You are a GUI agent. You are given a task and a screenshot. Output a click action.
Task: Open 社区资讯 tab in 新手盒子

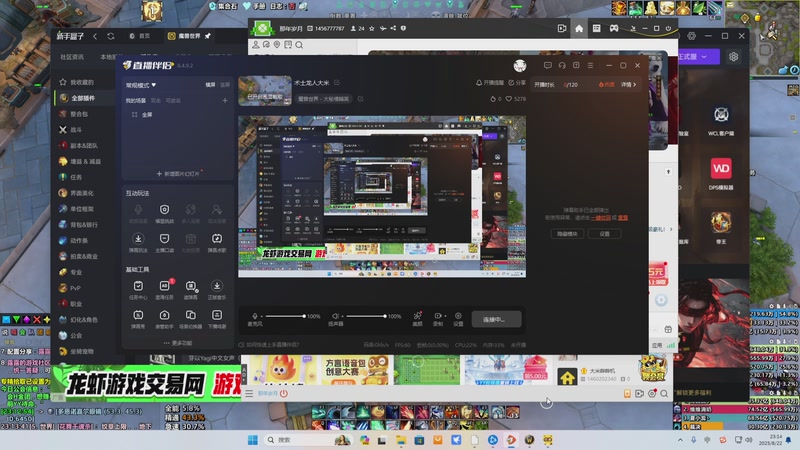point(72,57)
